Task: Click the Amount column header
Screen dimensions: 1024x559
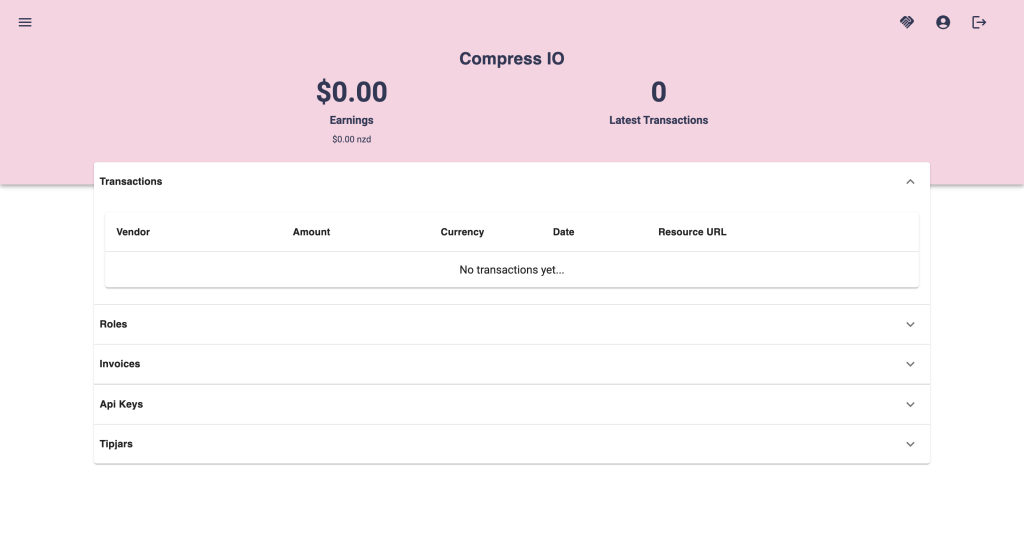Action: tap(311, 232)
